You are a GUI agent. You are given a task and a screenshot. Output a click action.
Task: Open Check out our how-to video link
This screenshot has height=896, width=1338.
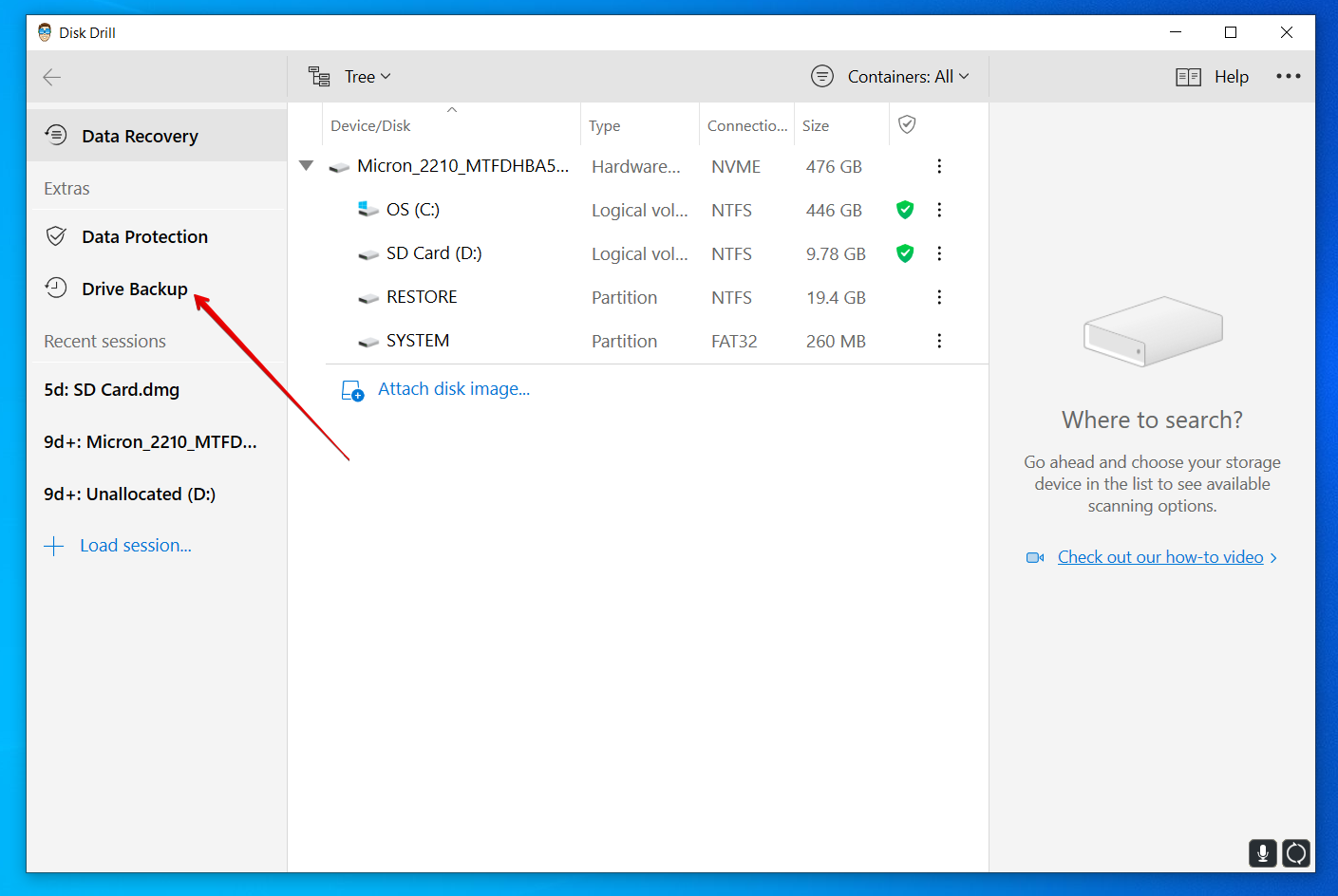[1160, 557]
